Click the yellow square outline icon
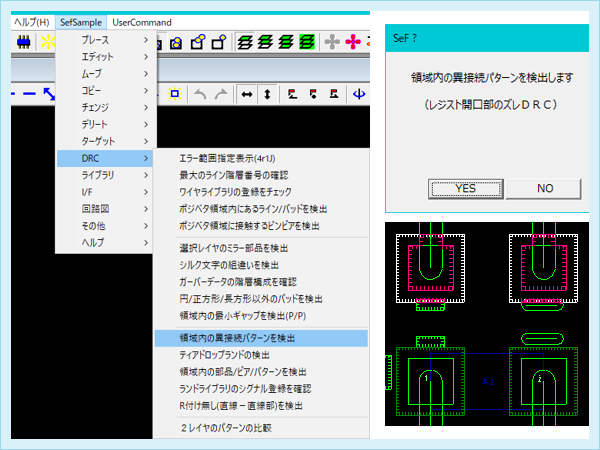The height and width of the screenshot is (450, 600). tap(174, 94)
